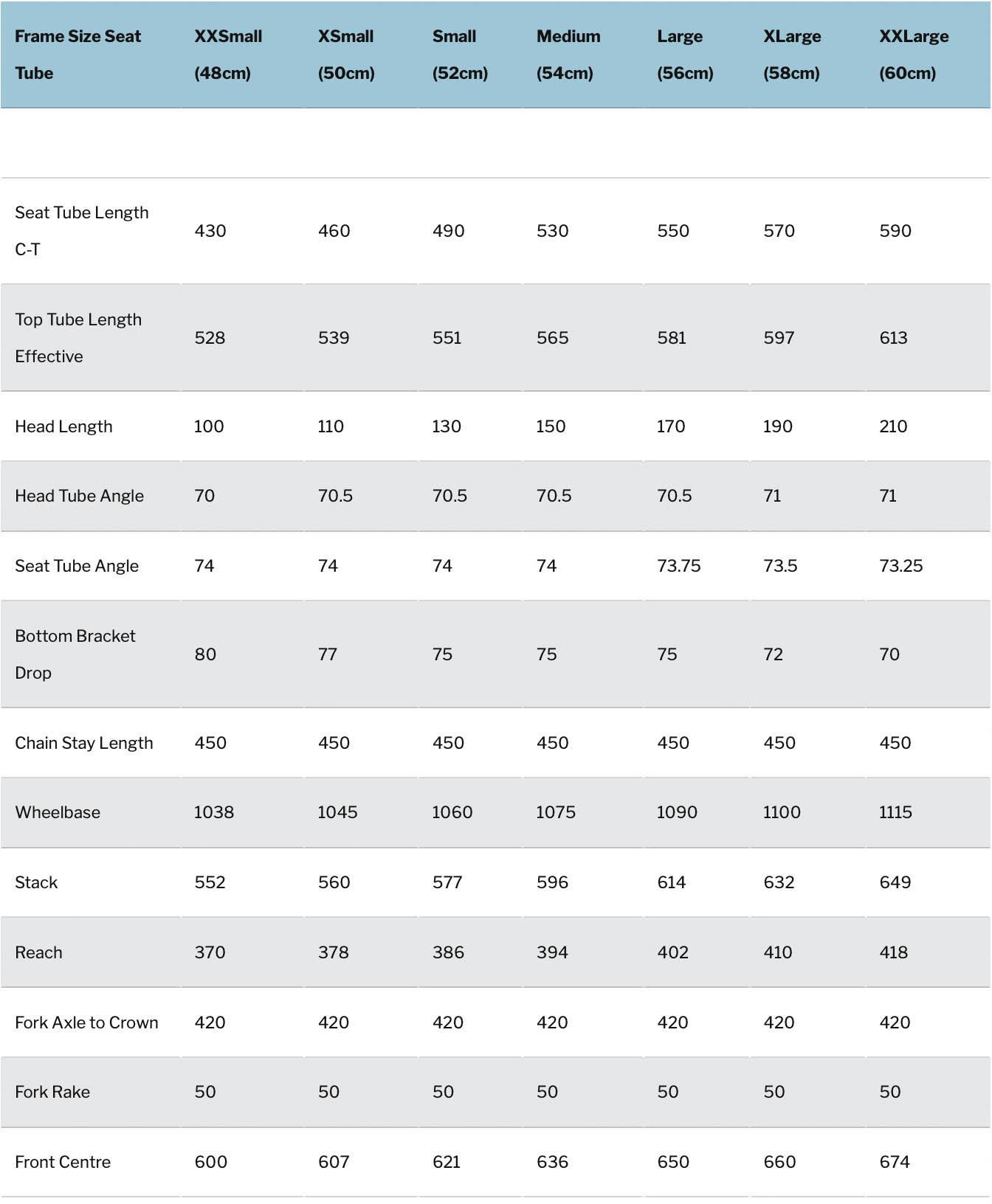
Task: Select Wheelbase value 1038 for XXSmall
Action: coord(213,812)
